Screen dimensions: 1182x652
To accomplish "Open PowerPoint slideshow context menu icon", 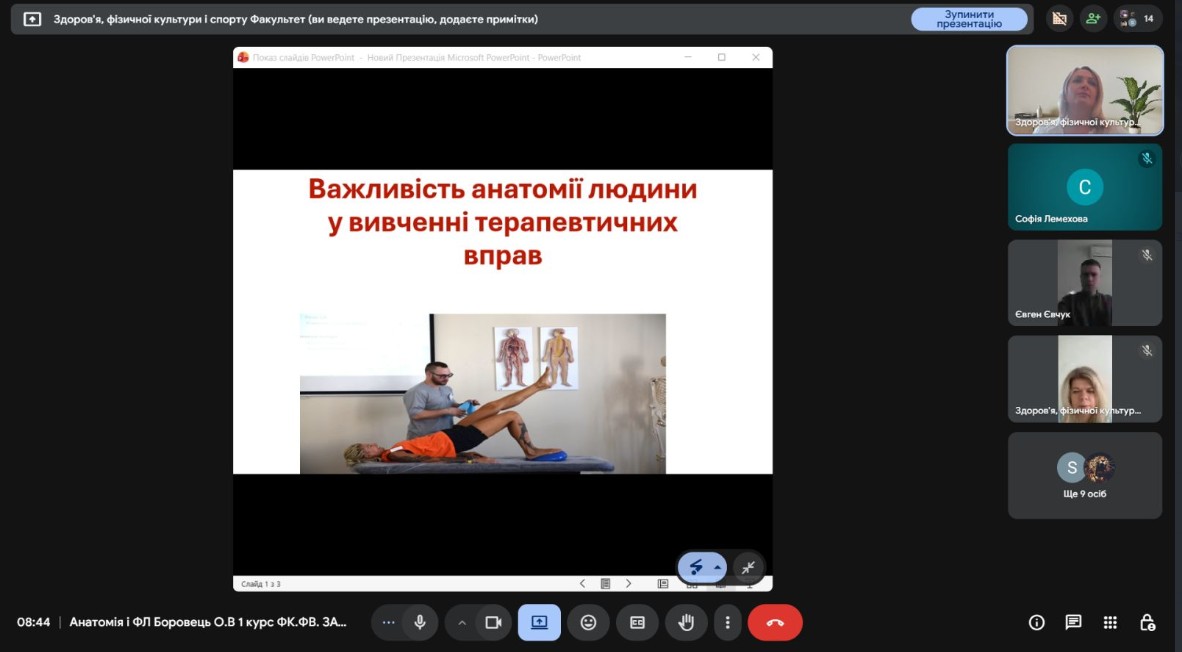I will tap(603, 583).
